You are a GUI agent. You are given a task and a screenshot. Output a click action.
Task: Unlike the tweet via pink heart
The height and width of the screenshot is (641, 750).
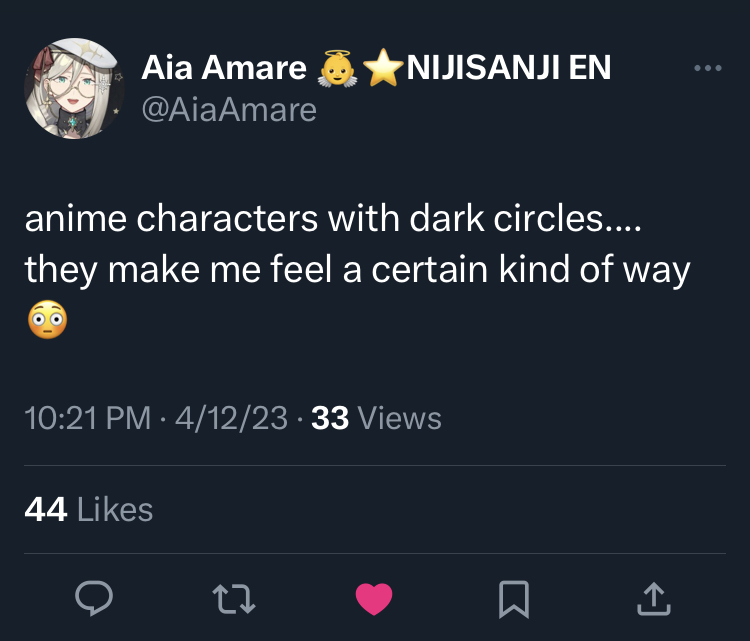[x=374, y=598]
